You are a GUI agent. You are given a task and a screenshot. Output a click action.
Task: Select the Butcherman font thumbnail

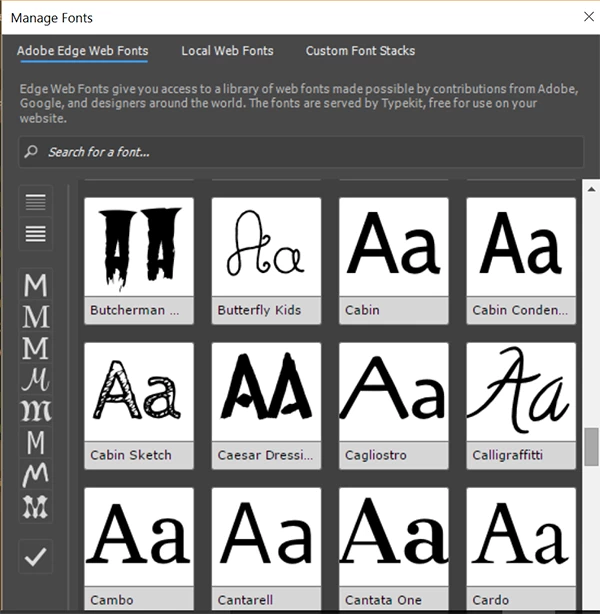(x=139, y=247)
